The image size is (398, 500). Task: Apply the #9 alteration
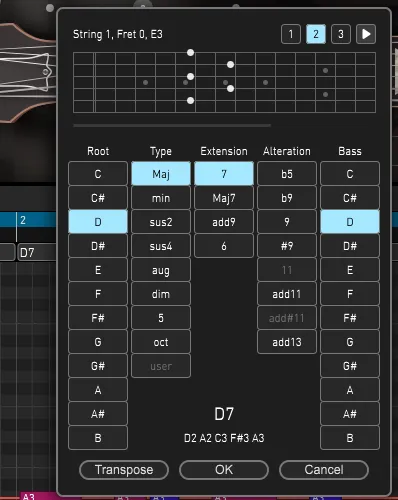coord(287,246)
